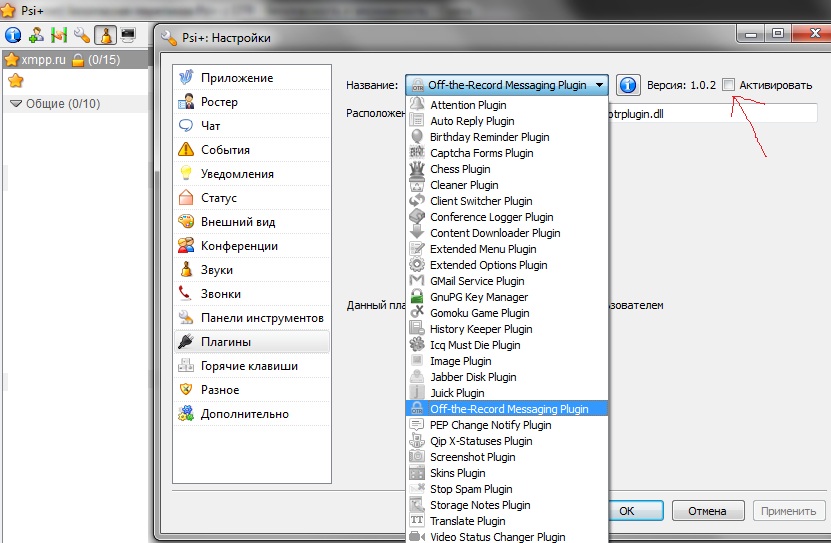
Task: Choose Jabber Disk Plugin entry
Action: tap(507, 377)
